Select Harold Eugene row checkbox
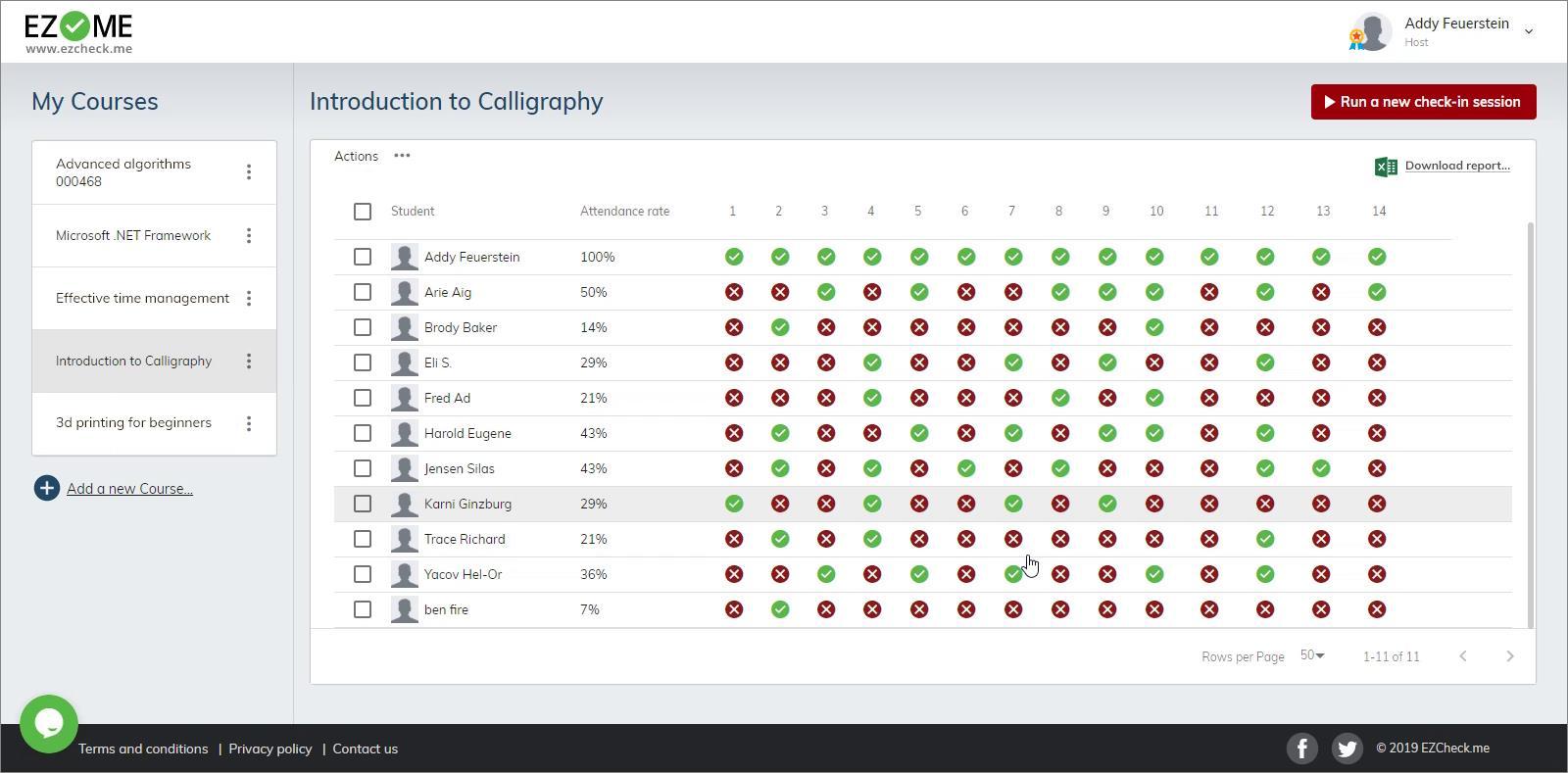This screenshot has height=773, width=1568. pyautogui.click(x=363, y=433)
